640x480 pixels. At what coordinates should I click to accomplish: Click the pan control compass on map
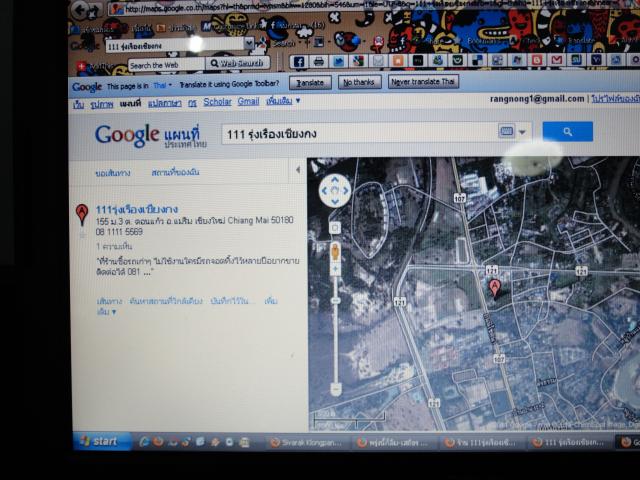pyautogui.click(x=334, y=190)
